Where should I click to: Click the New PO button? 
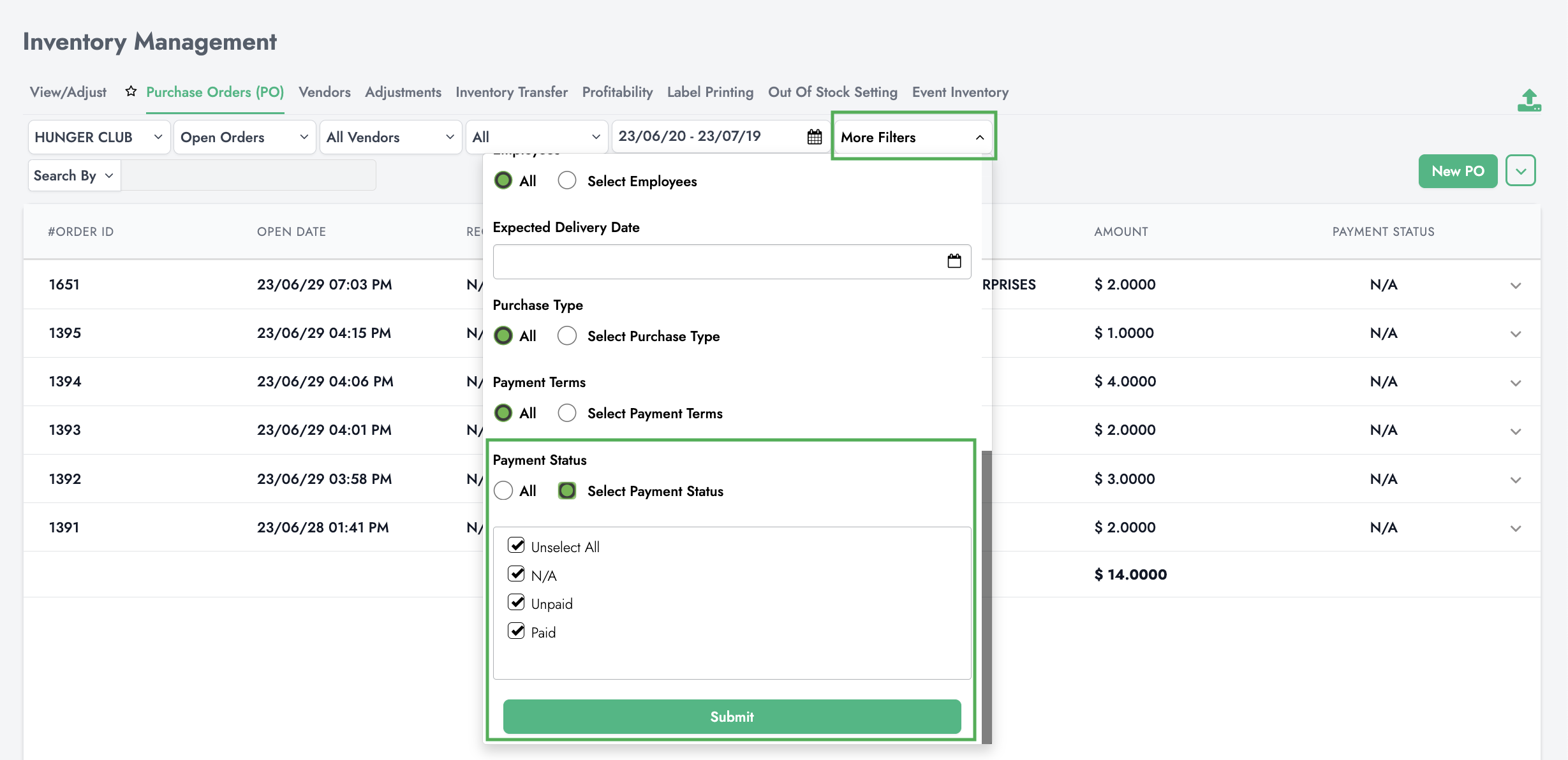coord(1457,171)
